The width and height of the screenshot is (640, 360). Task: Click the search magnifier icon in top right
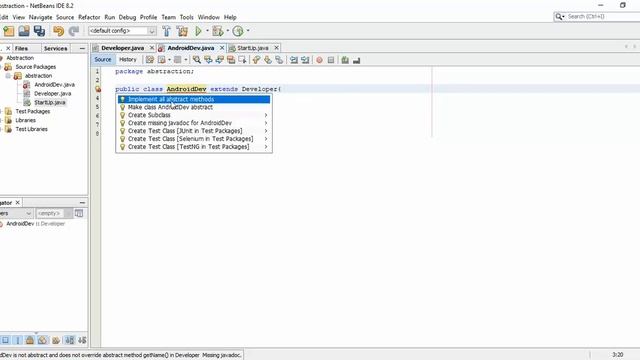tap(558, 16)
